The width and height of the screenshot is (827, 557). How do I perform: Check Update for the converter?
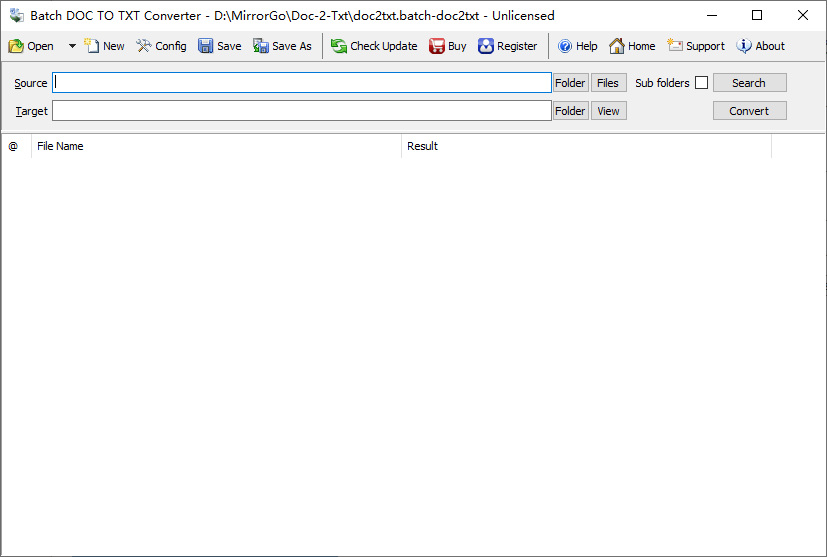click(374, 46)
